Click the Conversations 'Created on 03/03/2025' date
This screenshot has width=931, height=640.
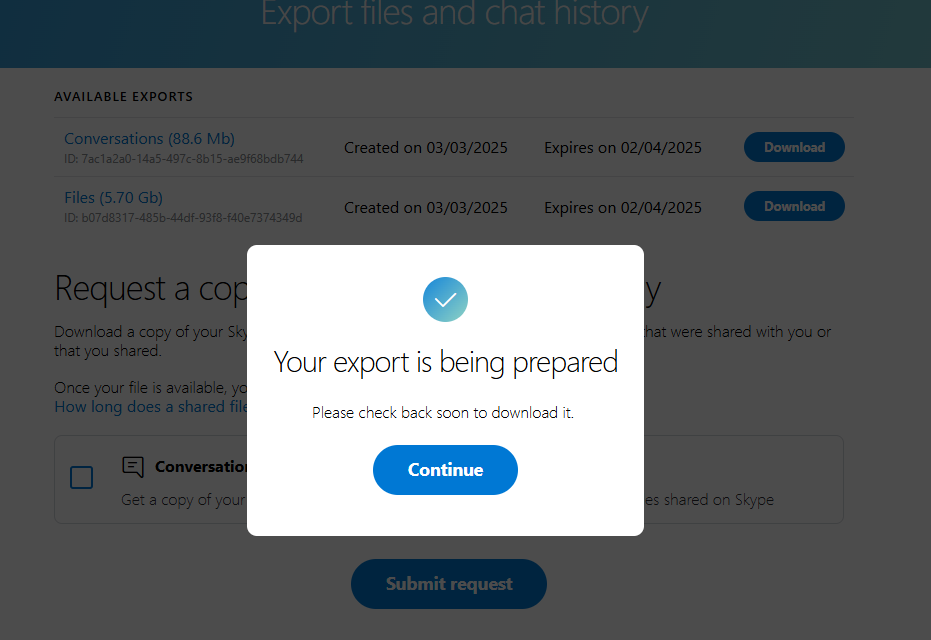pyautogui.click(x=426, y=148)
